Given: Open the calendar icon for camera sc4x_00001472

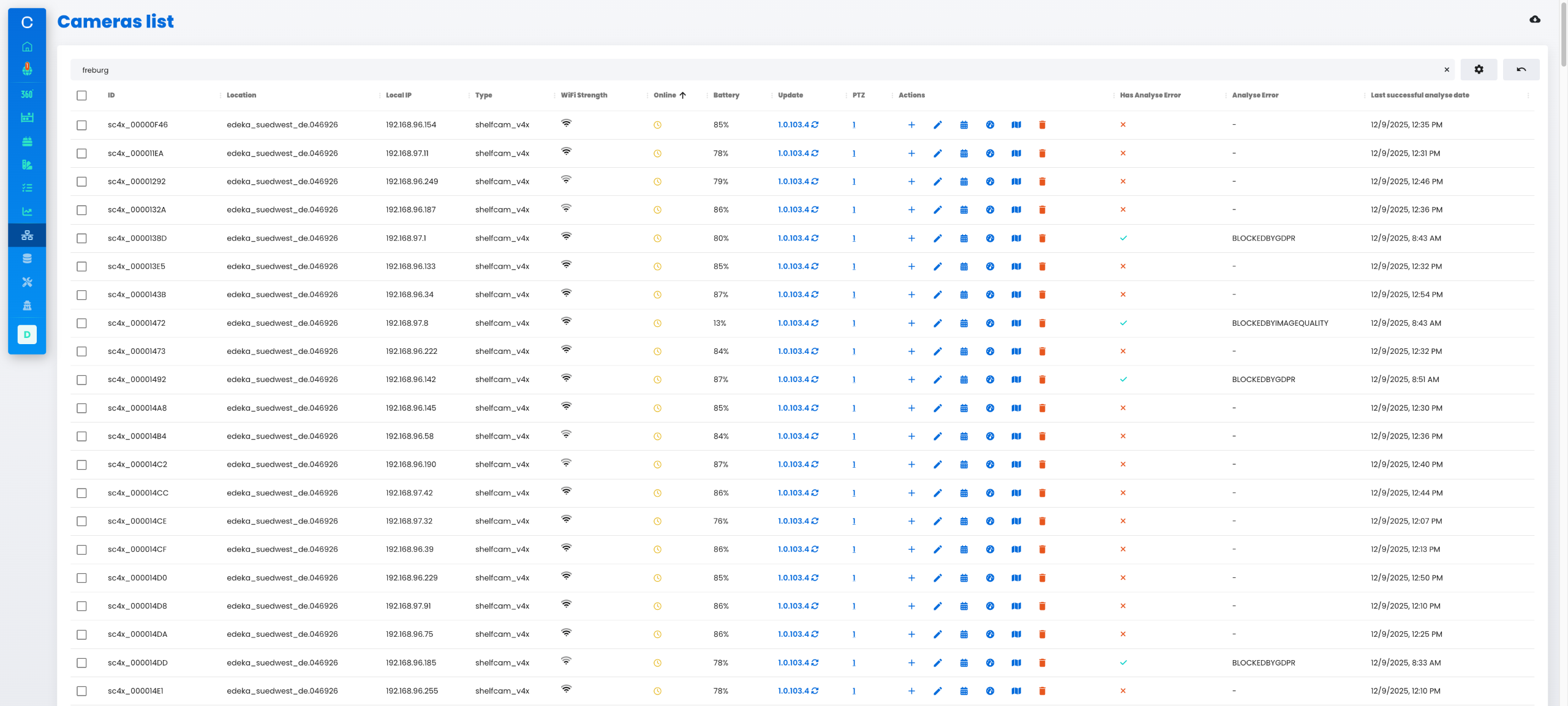Looking at the screenshot, I should pos(963,323).
